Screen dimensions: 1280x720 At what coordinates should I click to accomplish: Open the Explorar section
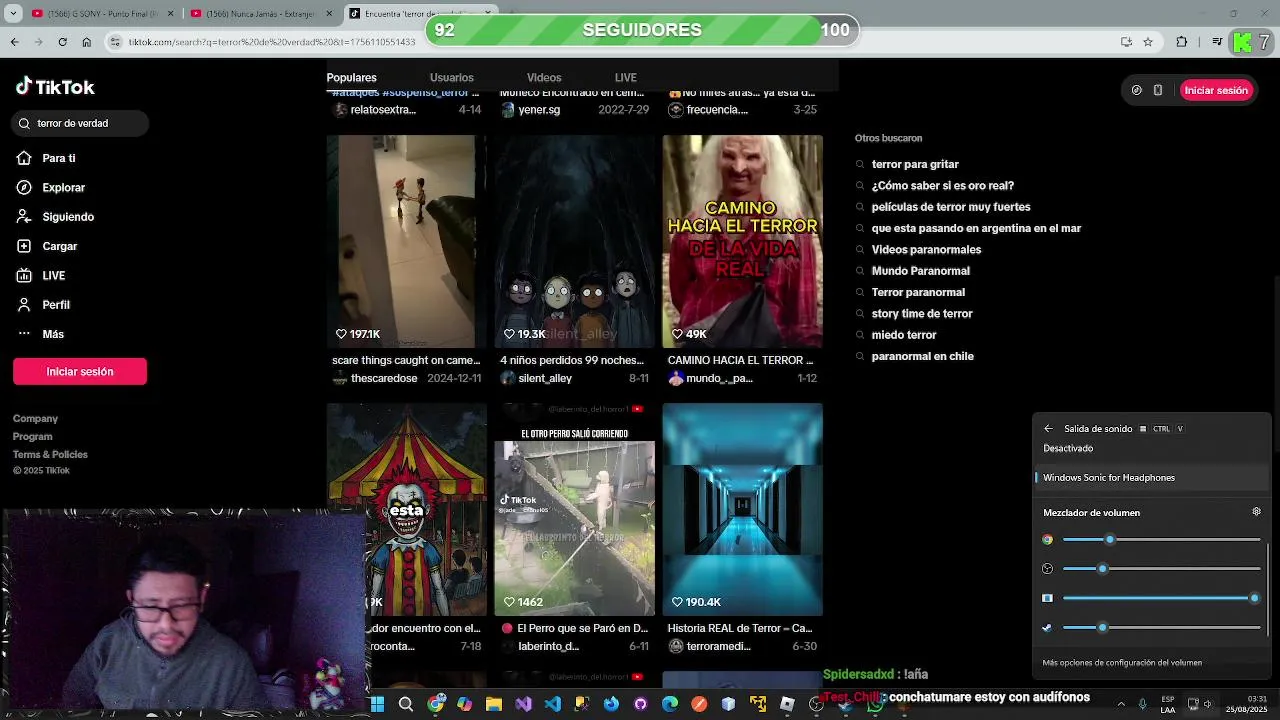(51, 187)
